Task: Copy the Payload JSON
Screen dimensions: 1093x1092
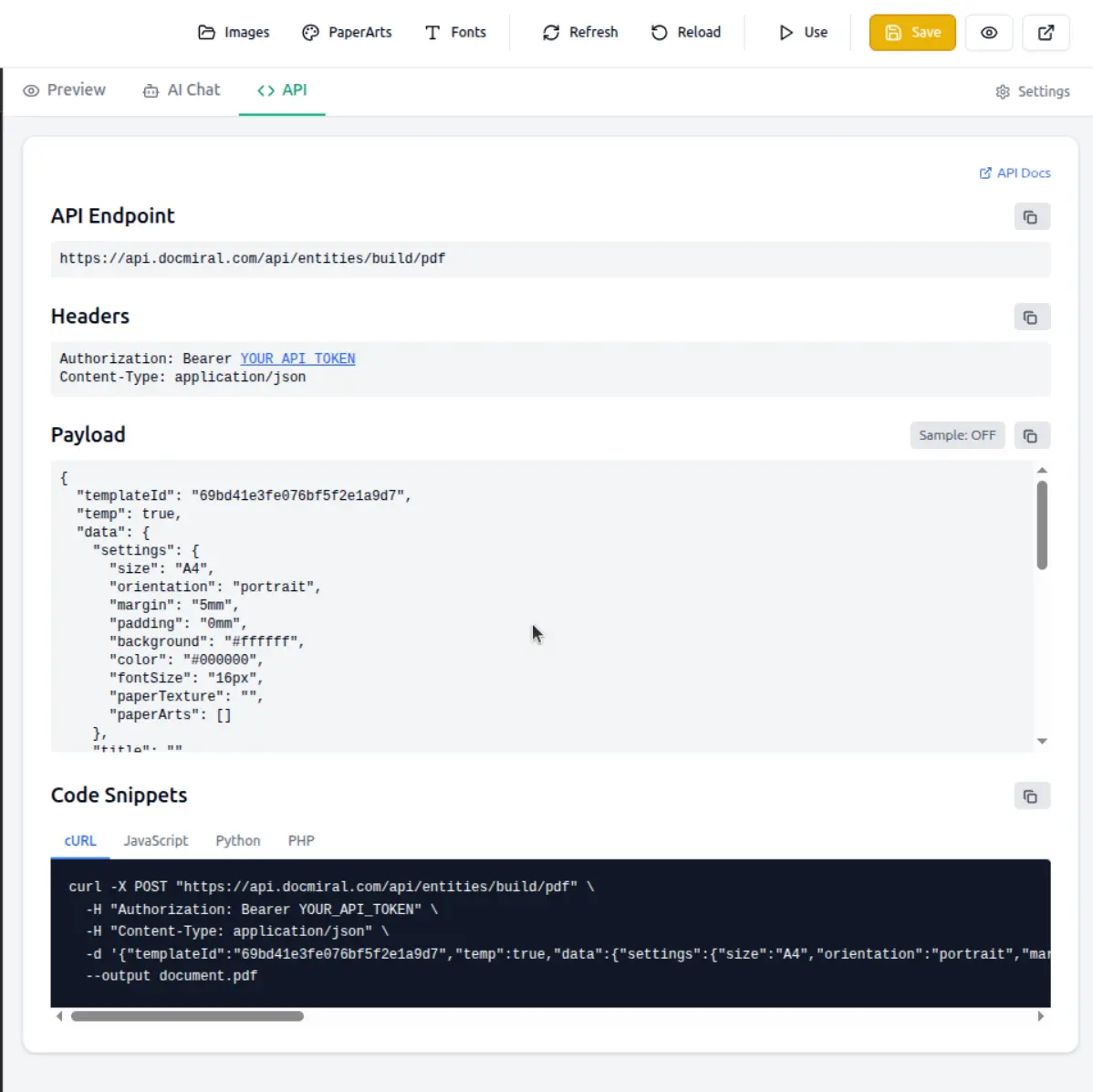Action: pyautogui.click(x=1032, y=435)
